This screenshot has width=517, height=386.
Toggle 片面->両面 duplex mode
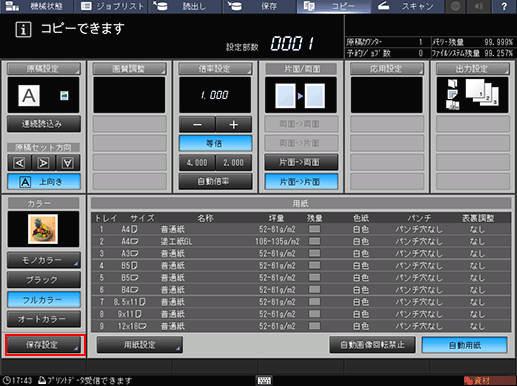tap(301, 162)
